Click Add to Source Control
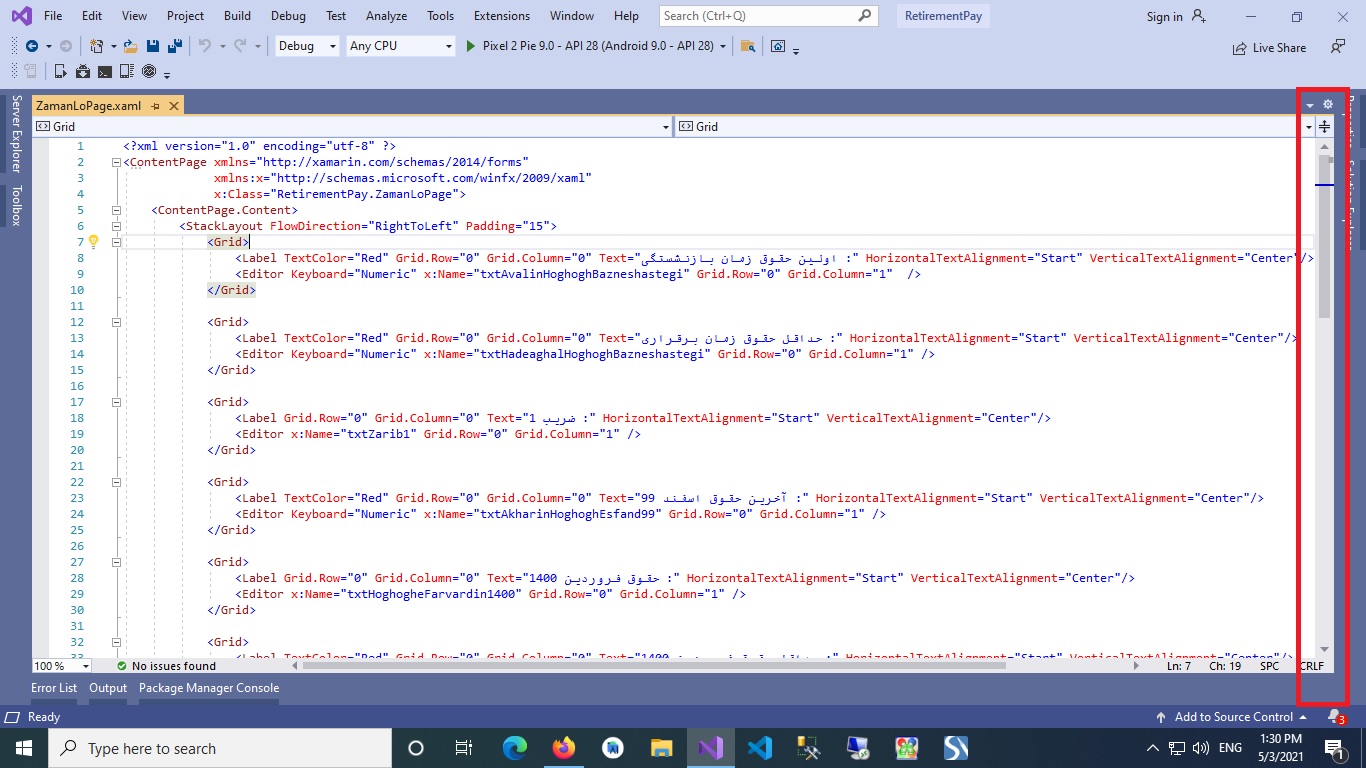 1233,717
